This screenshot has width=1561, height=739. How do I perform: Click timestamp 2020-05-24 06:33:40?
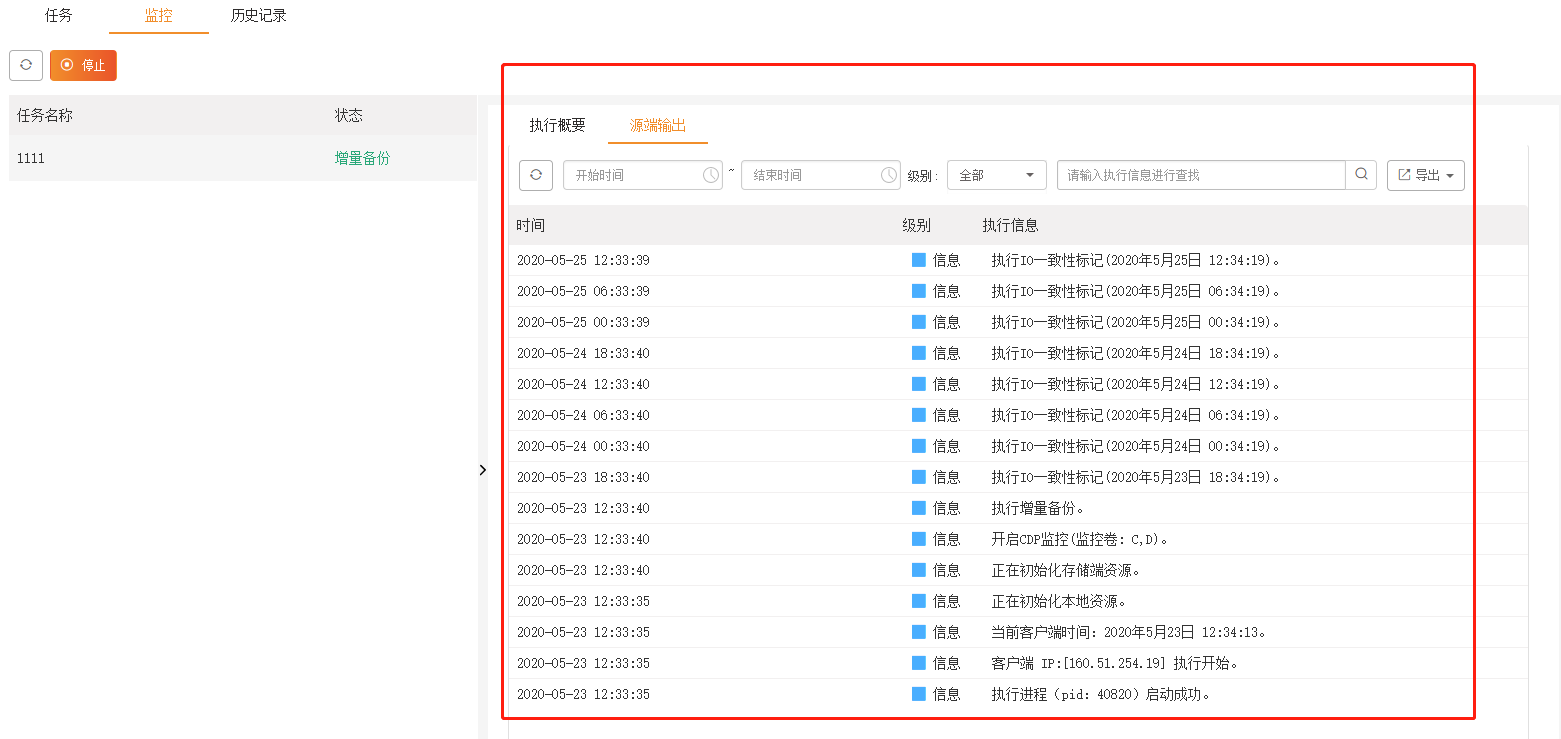coord(583,415)
